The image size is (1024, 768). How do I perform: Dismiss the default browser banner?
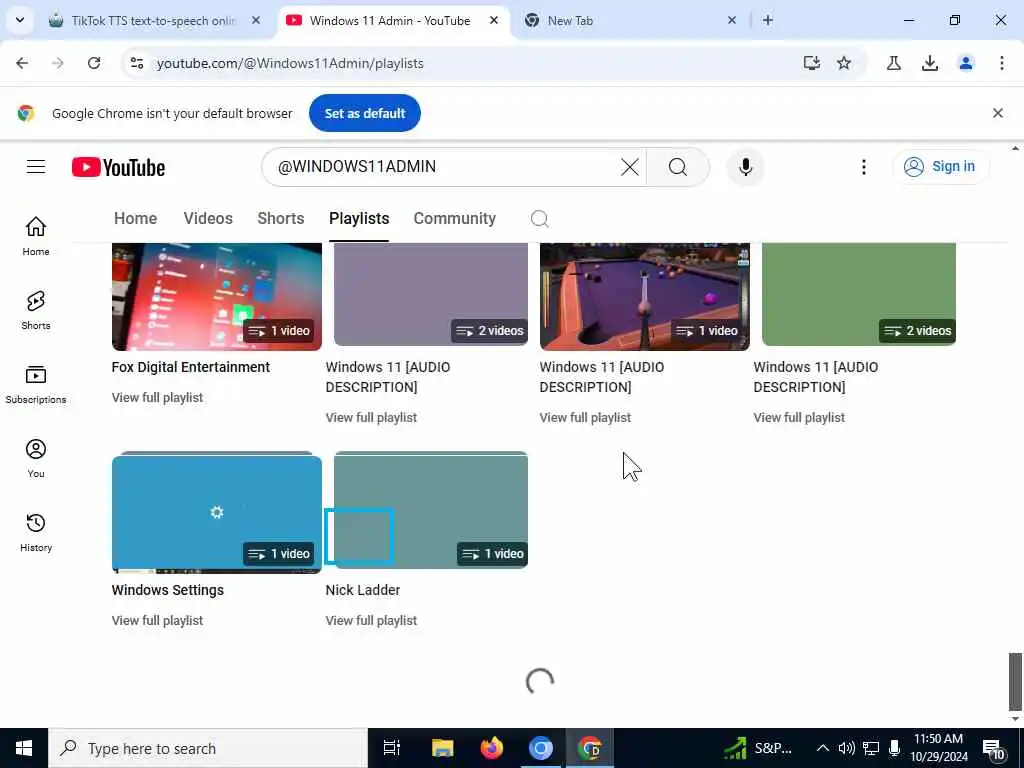[x=998, y=113]
